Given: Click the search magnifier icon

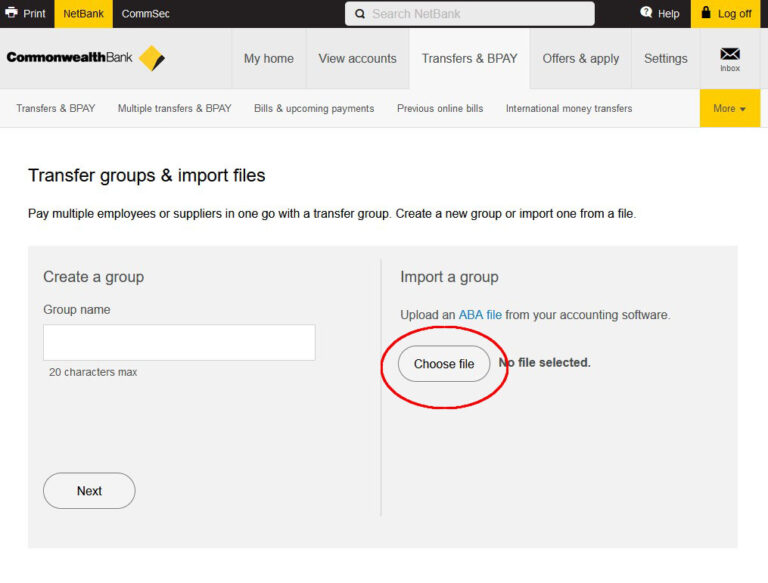Looking at the screenshot, I should tap(360, 14).
